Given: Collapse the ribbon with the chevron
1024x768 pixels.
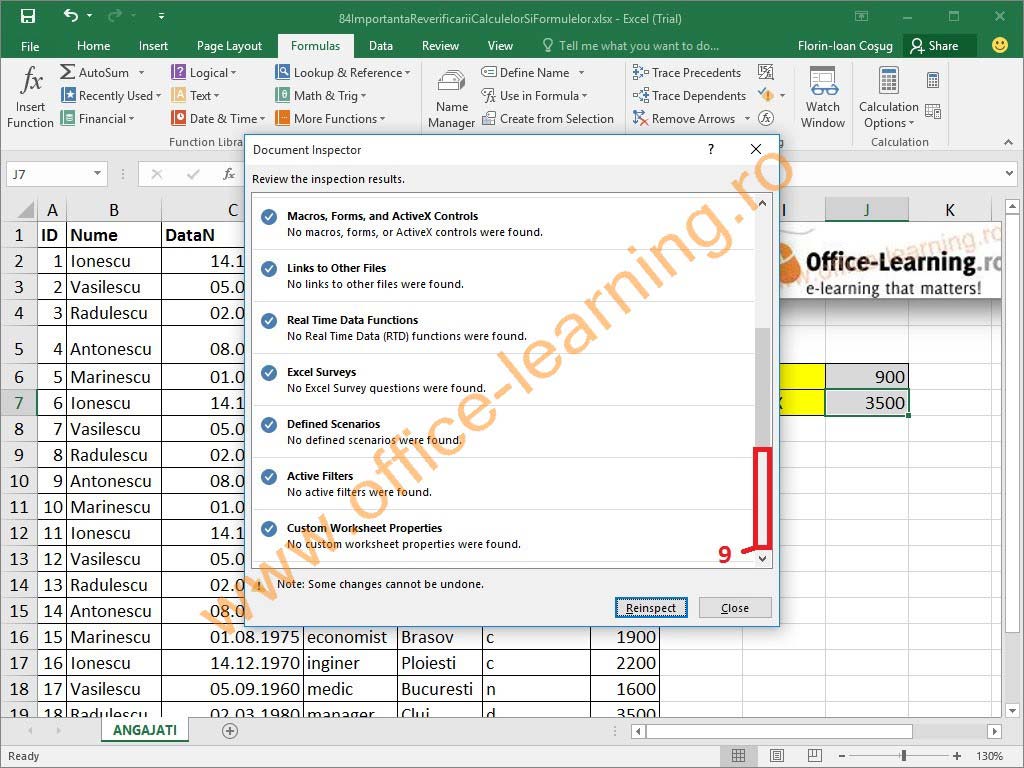Looking at the screenshot, I should coord(1008,142).
